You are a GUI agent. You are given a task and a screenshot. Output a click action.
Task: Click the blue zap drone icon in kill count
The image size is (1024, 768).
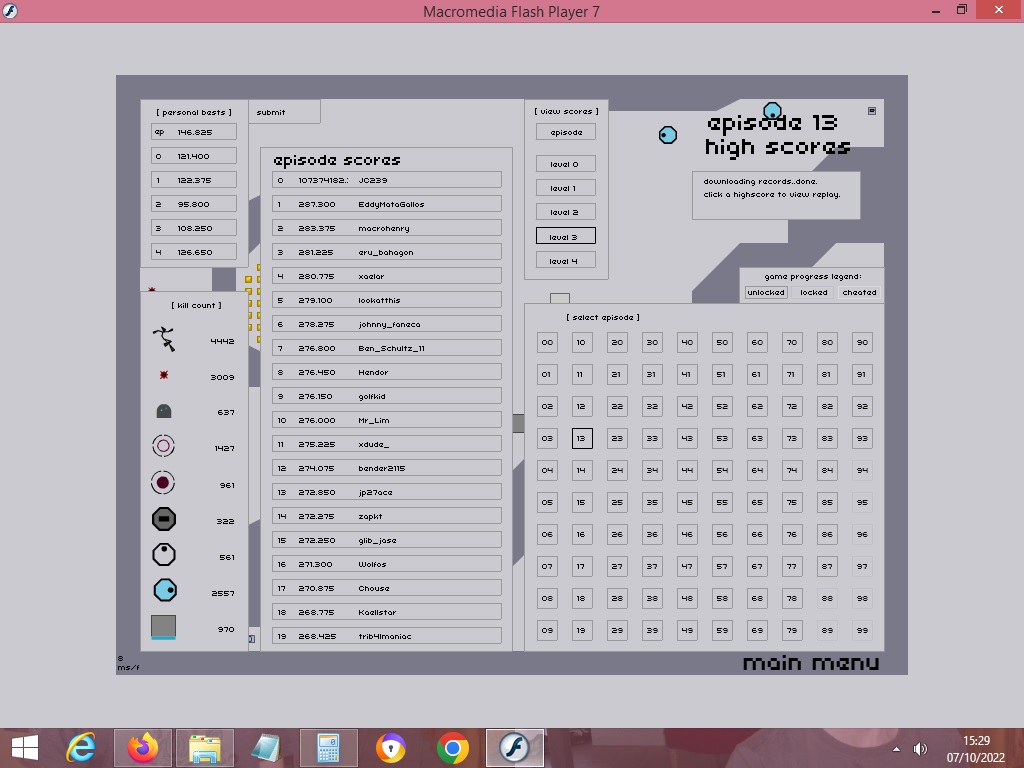(164, 592)
